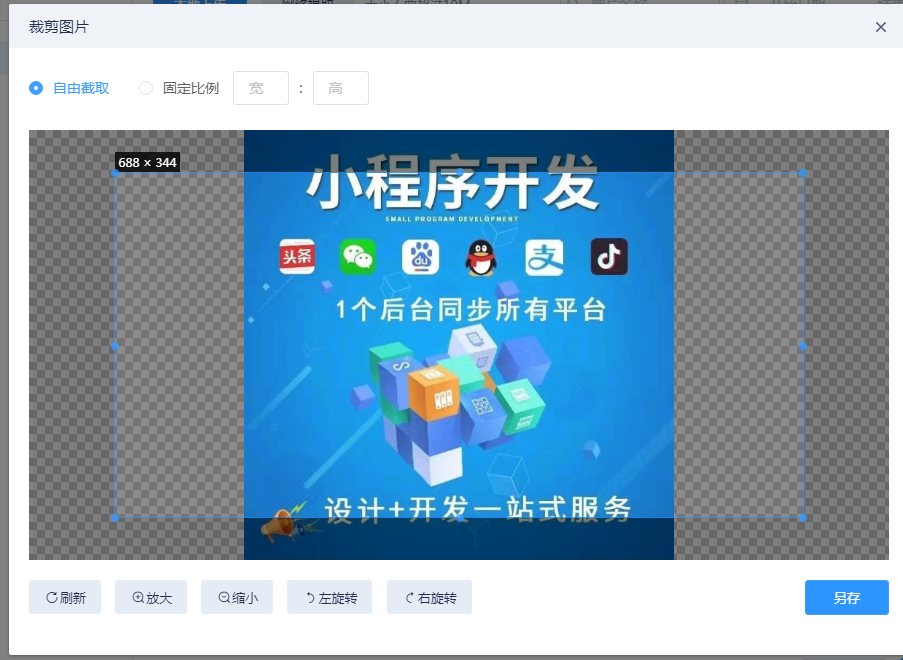Close the 裁剪图片 dialog
This screenshot has width=903, height=660.
(881, 27)
